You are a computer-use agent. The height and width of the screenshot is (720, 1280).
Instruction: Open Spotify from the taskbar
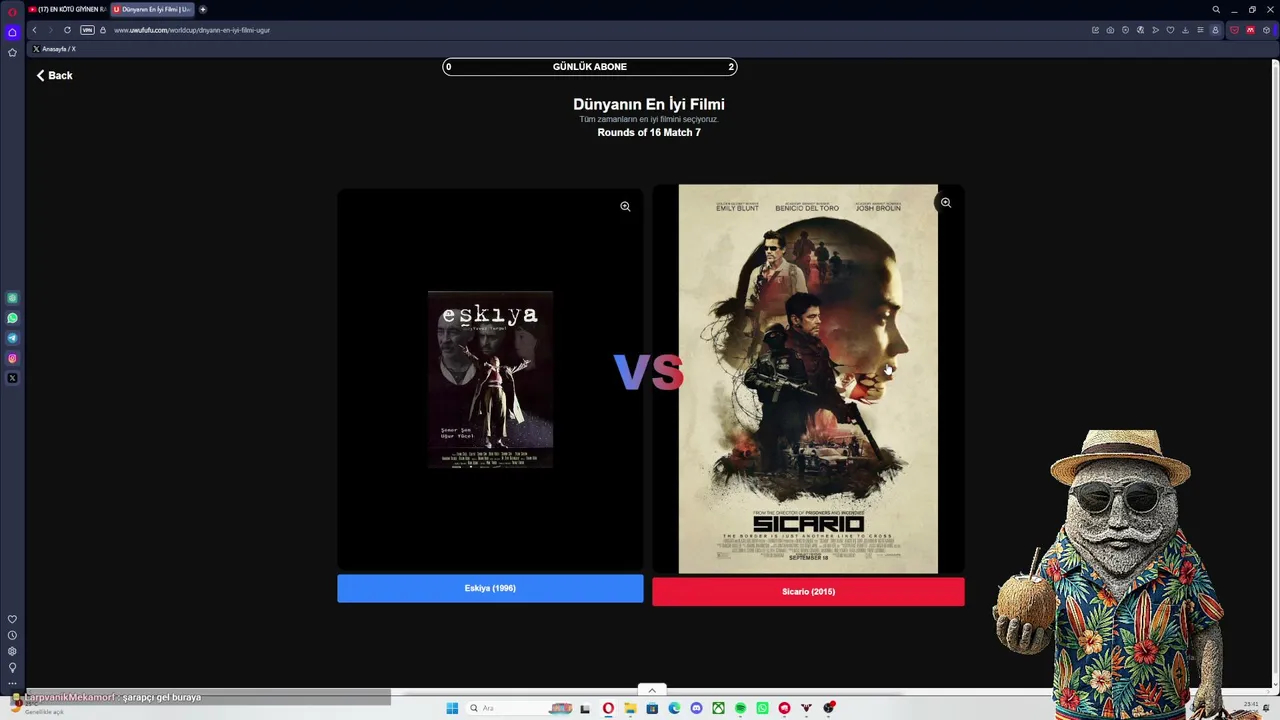point(740,708)
